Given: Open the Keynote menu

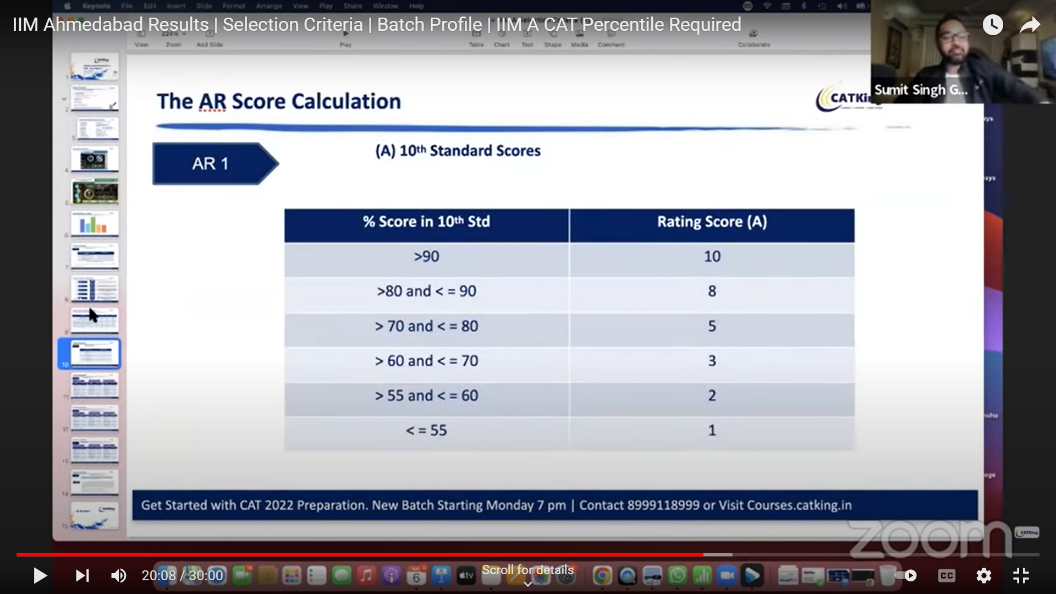Looking at the screenshot, I should [x=96, y=6].
